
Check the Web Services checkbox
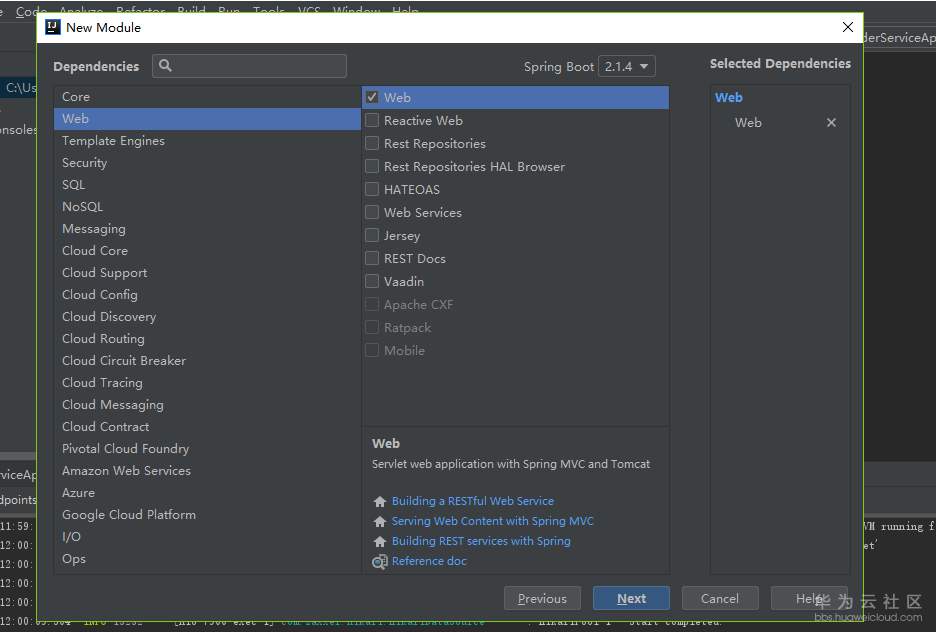pyautogui.click(x=372, y=212)
